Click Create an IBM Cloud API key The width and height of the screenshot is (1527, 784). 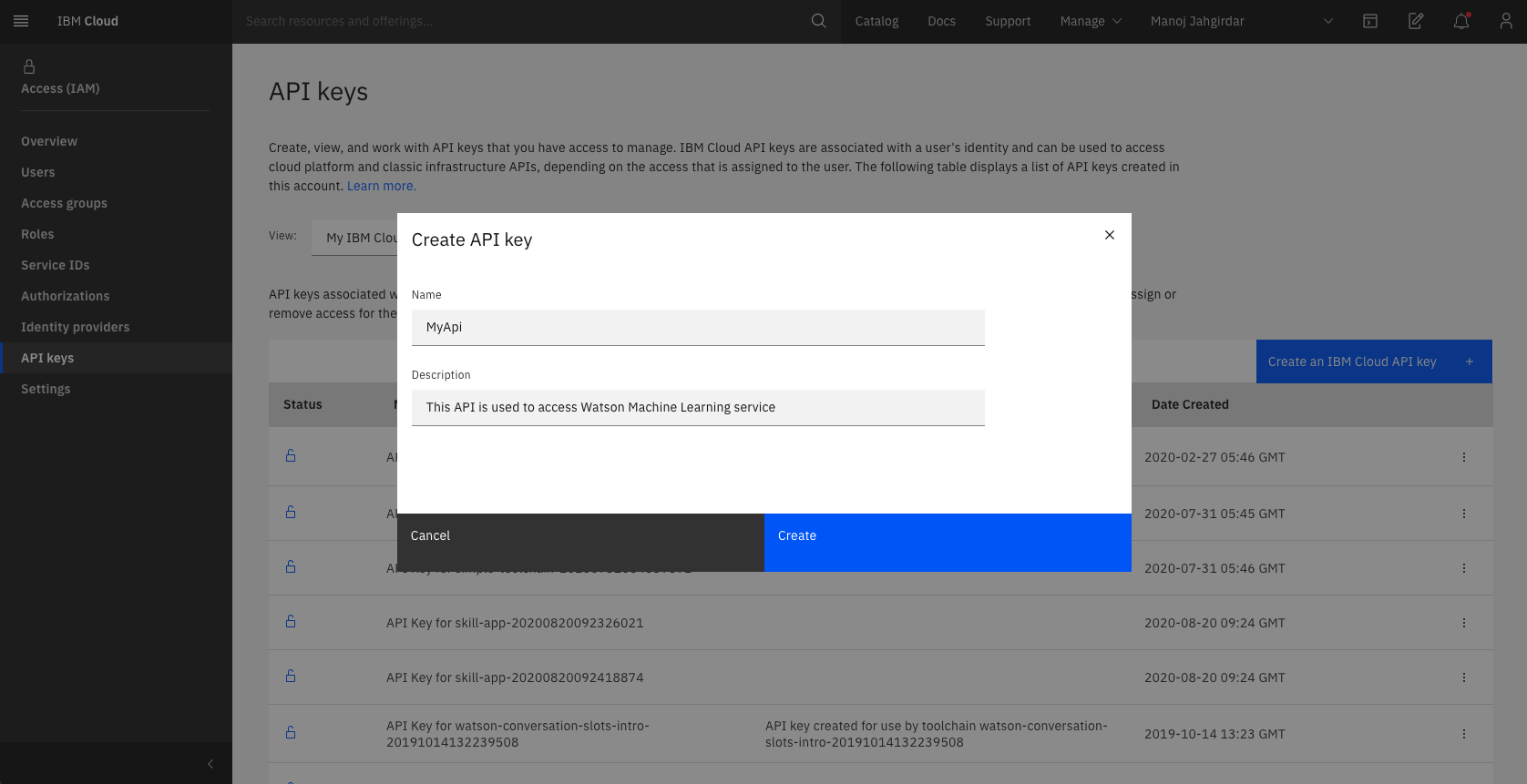tap(1374, 361)
